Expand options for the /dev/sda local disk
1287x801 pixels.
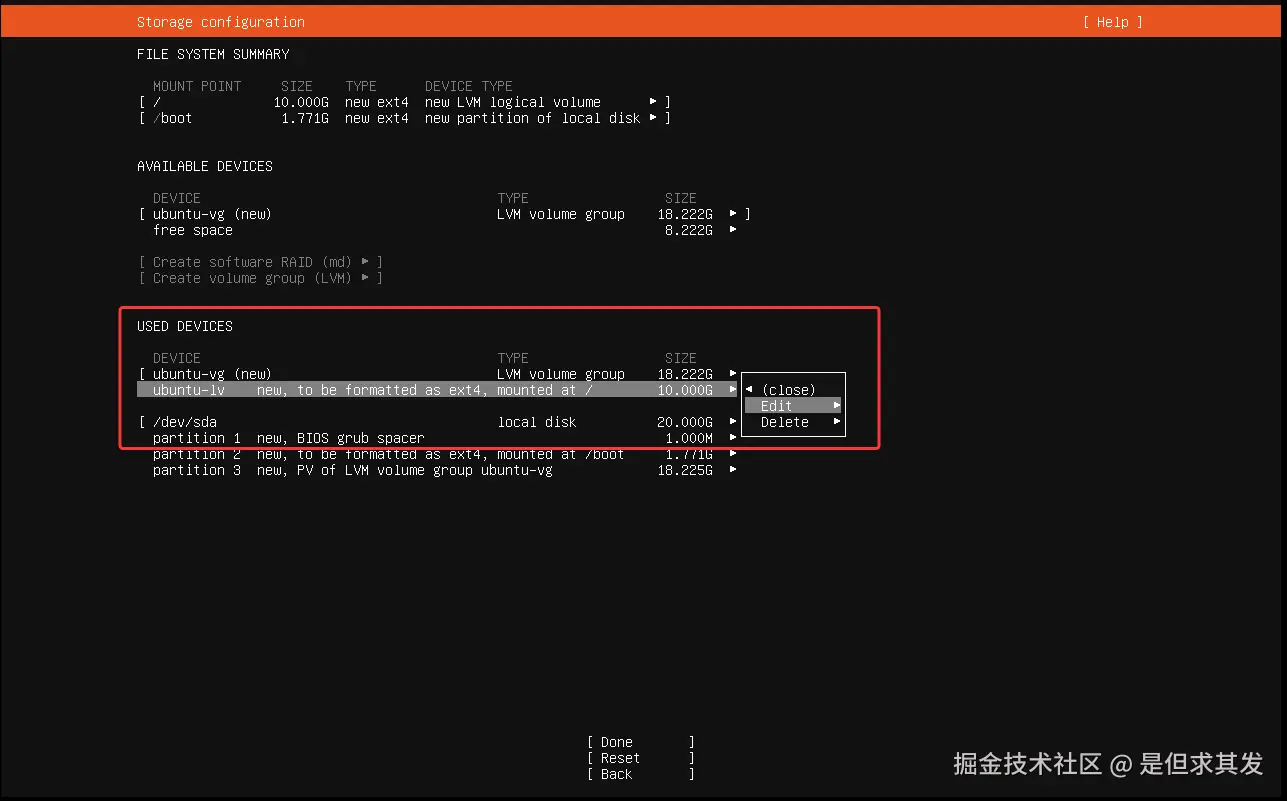(734, 421)
